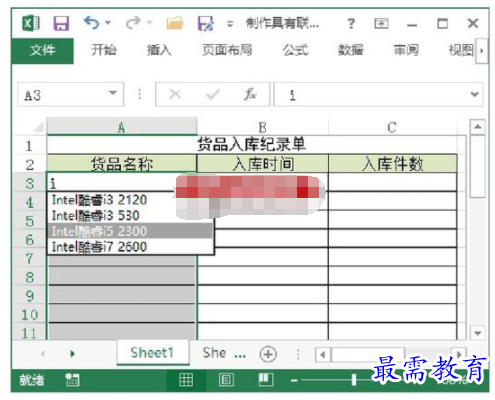Click the zoom slider handle
495x400 pixels.
354,380
